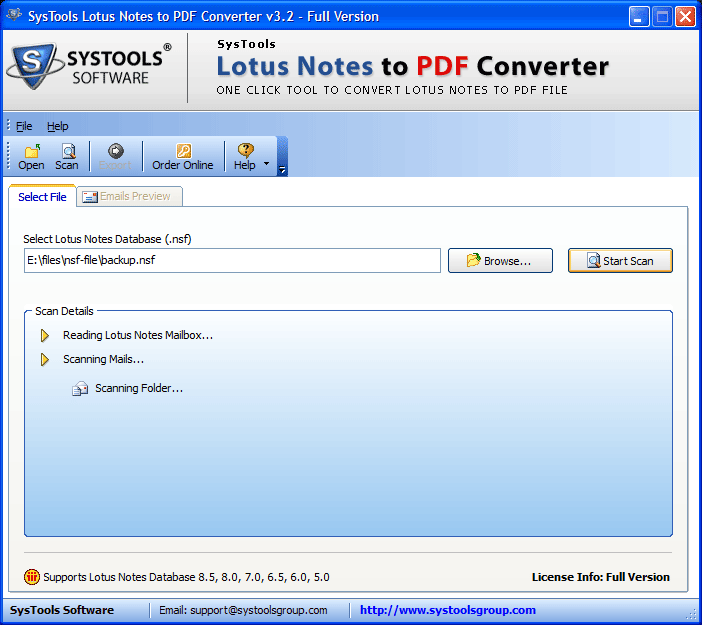Click the Open folder toolbar icon

31,151
